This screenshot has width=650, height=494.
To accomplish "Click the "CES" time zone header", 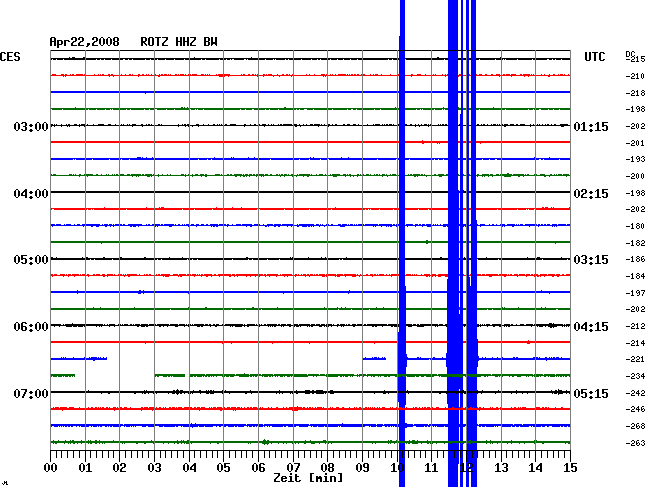I will coord(10,57).
